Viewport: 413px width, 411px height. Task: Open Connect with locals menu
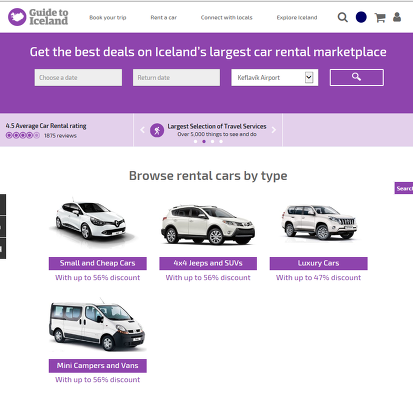click(226, 17)
